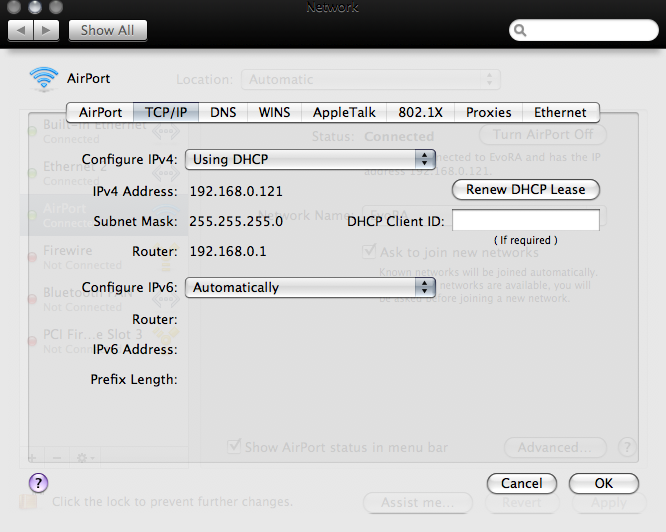Open the Configure IPv6 dropdown
This screenshot has height=532, width=666.
[310, 288]
